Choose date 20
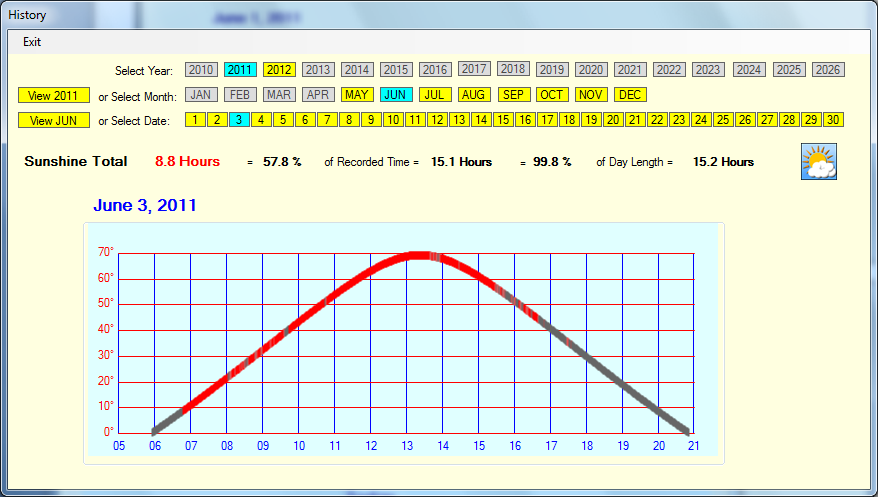 tap(614, 120)
